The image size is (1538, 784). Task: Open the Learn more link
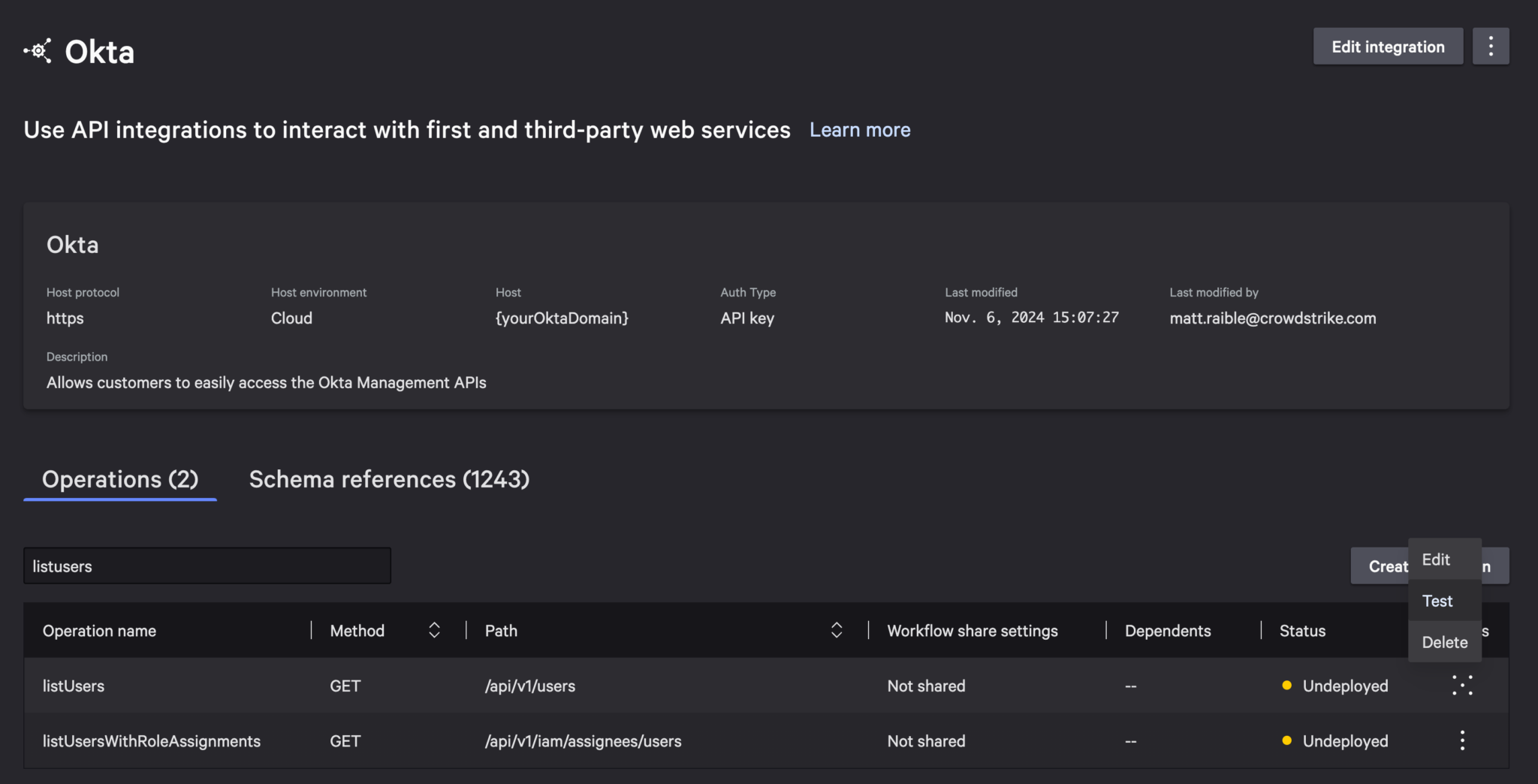coord(860,129)
